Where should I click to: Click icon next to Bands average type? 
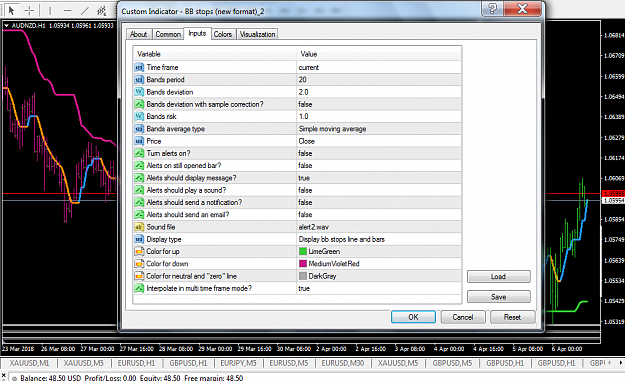tap(139, 129)
